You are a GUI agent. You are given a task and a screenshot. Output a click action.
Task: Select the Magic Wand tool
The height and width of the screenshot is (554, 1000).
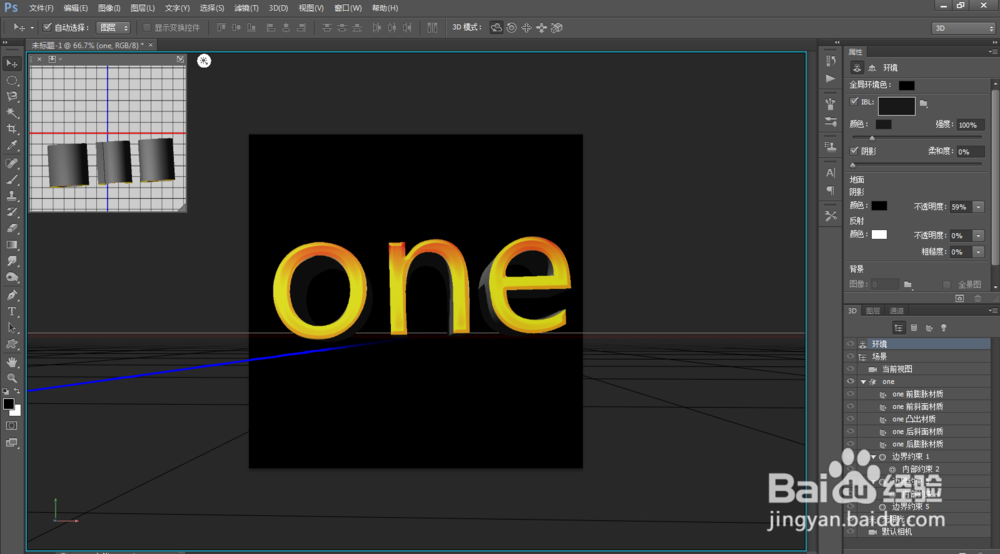pyautogui.click(x=11, y=113)
